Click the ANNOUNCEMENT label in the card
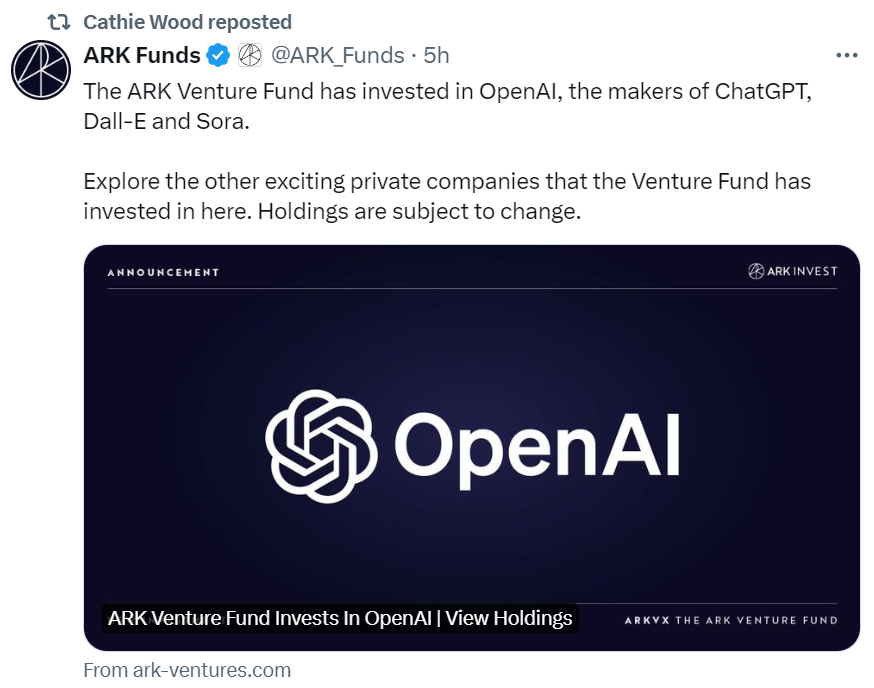This screenshot has width=874, height=688. pyautogui.click(x=163, y=272)
